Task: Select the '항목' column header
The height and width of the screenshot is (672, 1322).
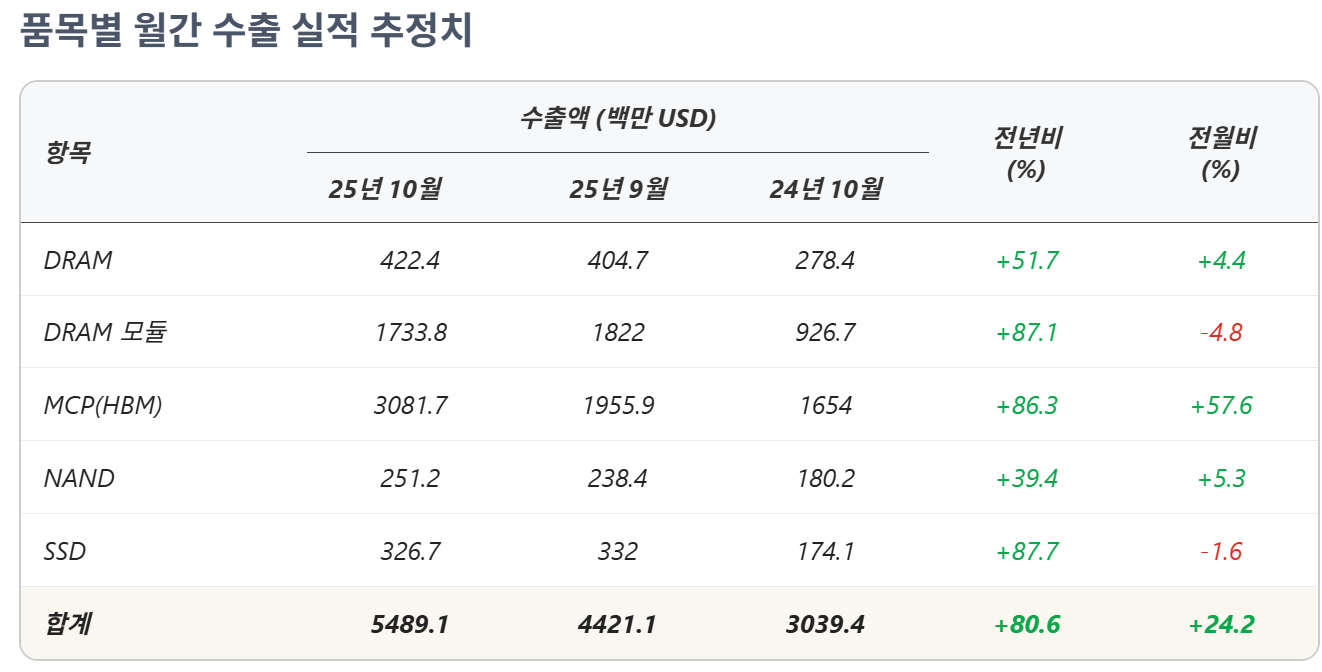Action: (67, 152)
